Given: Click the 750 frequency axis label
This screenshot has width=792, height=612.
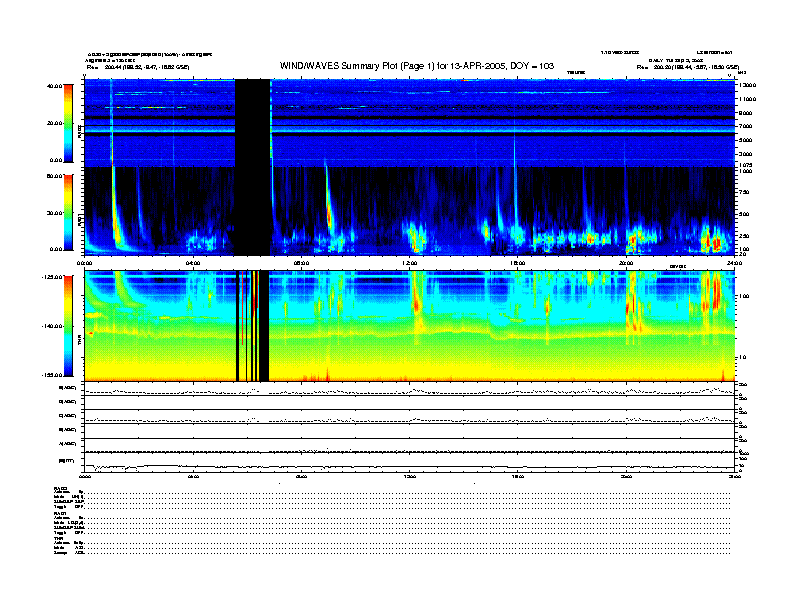Looking at the screenshot, I should pos(744,192).
